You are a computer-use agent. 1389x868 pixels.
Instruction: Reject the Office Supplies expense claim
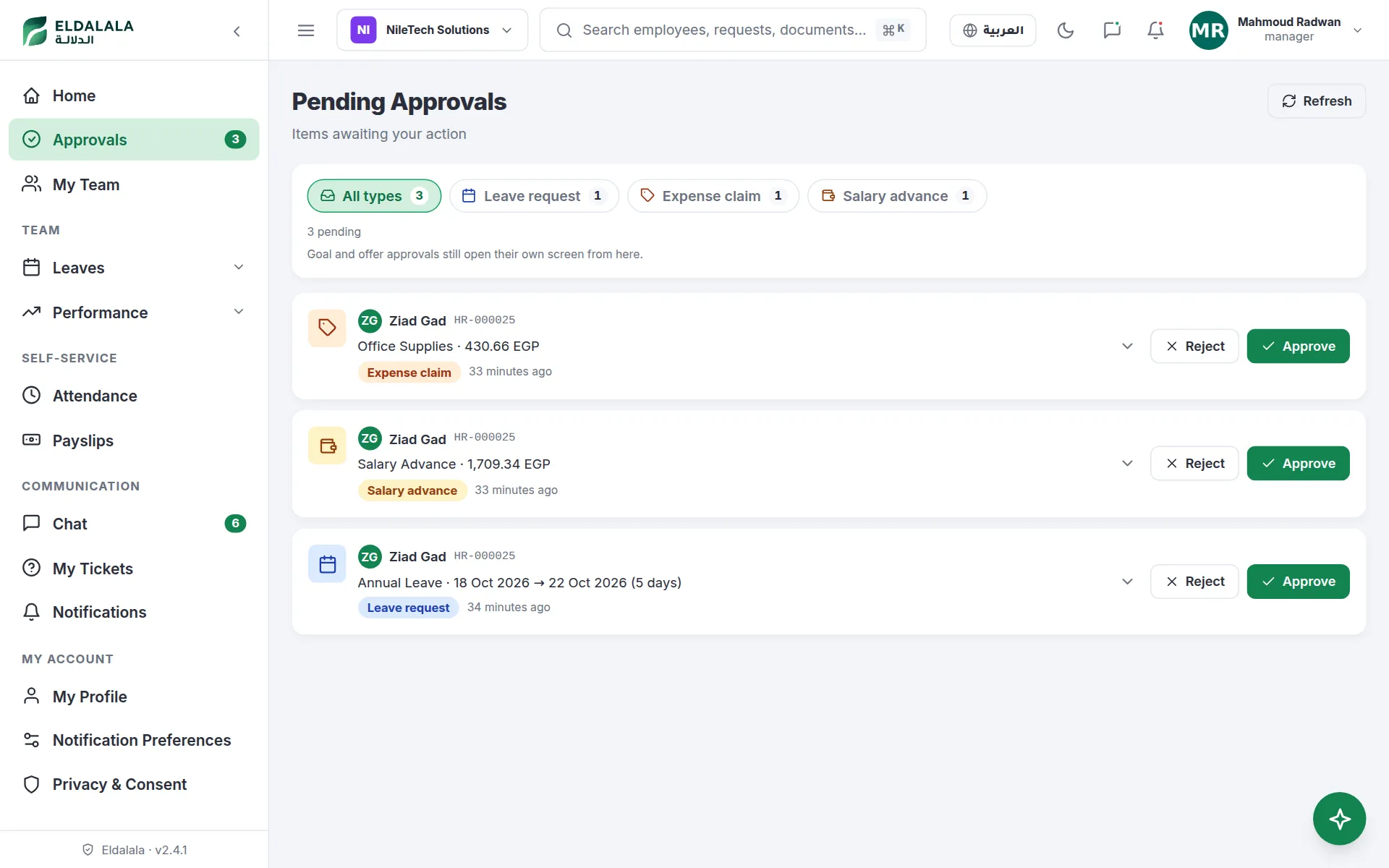coord(1194,346)
